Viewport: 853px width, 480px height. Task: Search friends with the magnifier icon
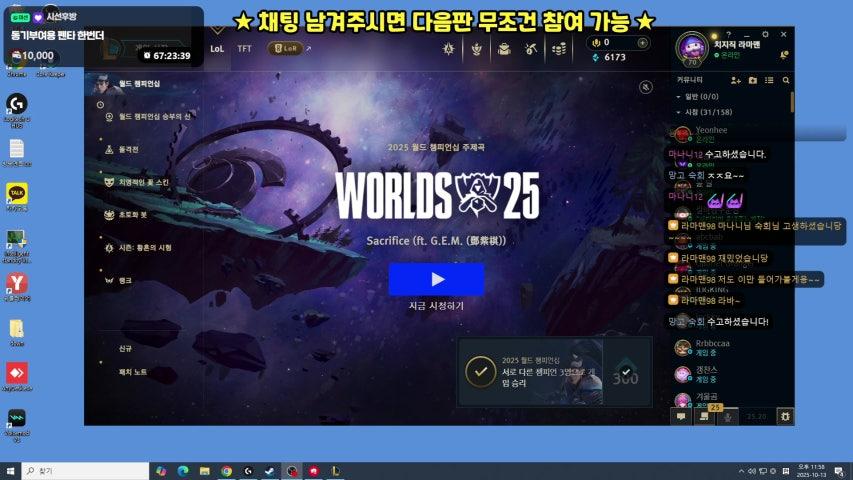pyautogui.click(x=786, y=80)
